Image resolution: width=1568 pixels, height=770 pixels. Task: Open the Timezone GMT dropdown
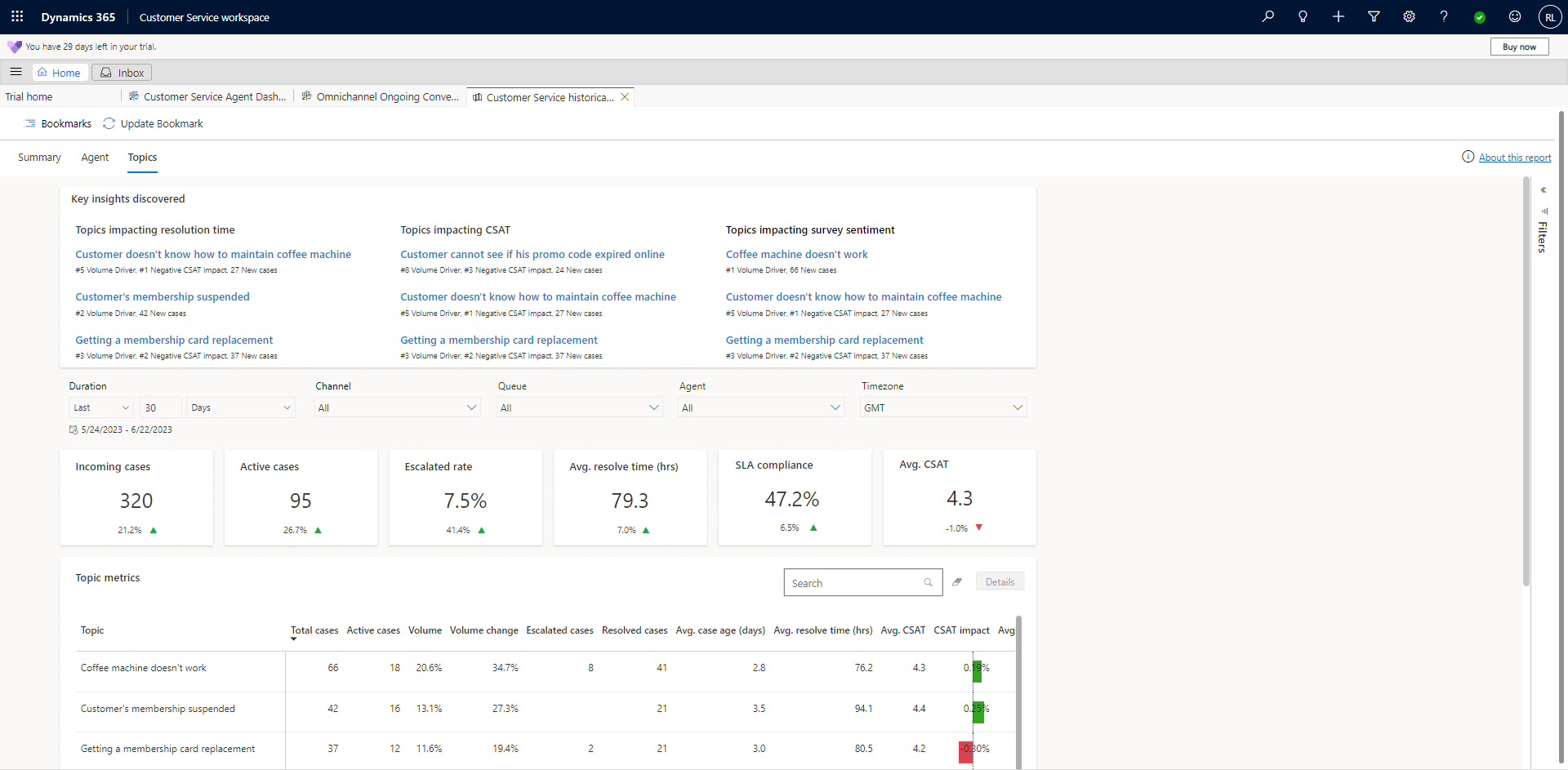(942, 407)
